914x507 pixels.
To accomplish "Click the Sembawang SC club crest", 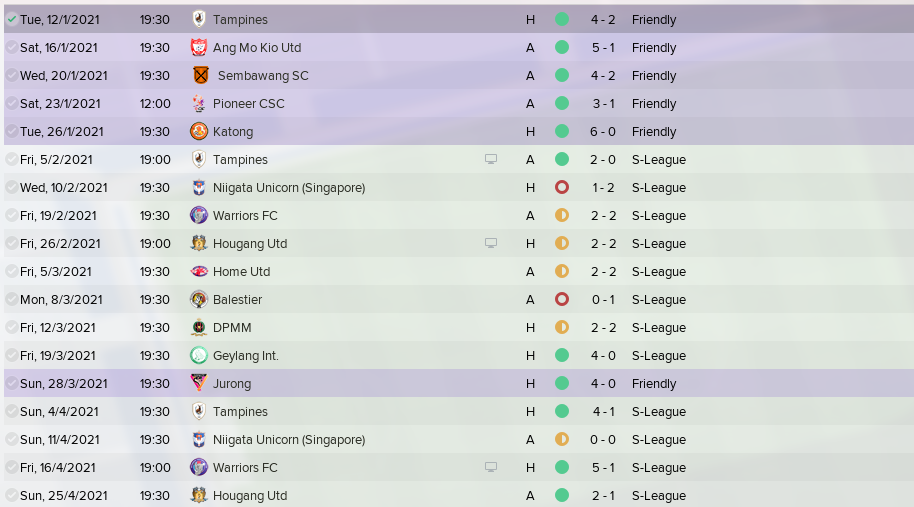I will point(201,75).
